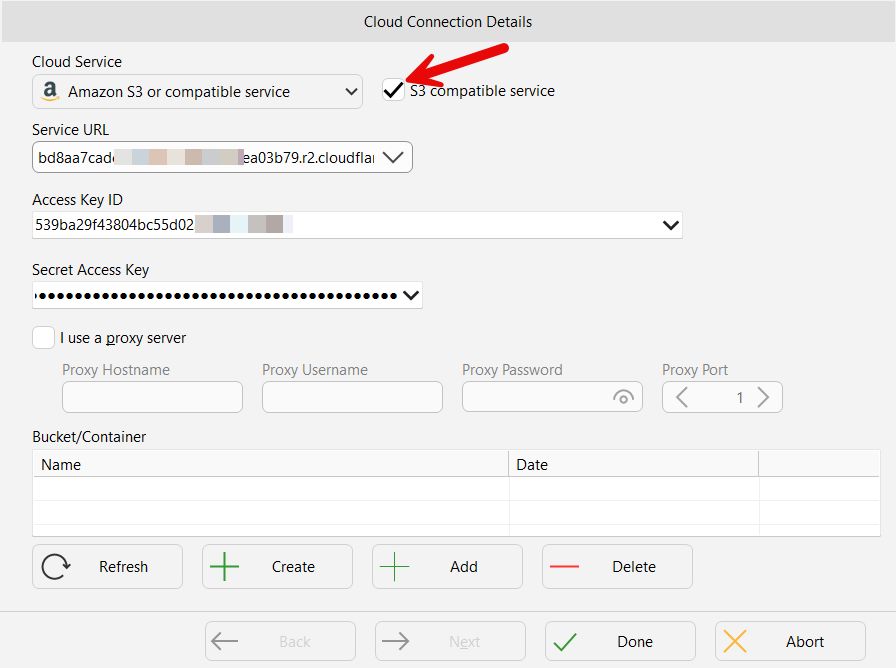This screenshot has width=896, height=668.
Task: Click the Abort button
Action: (790, 641)
